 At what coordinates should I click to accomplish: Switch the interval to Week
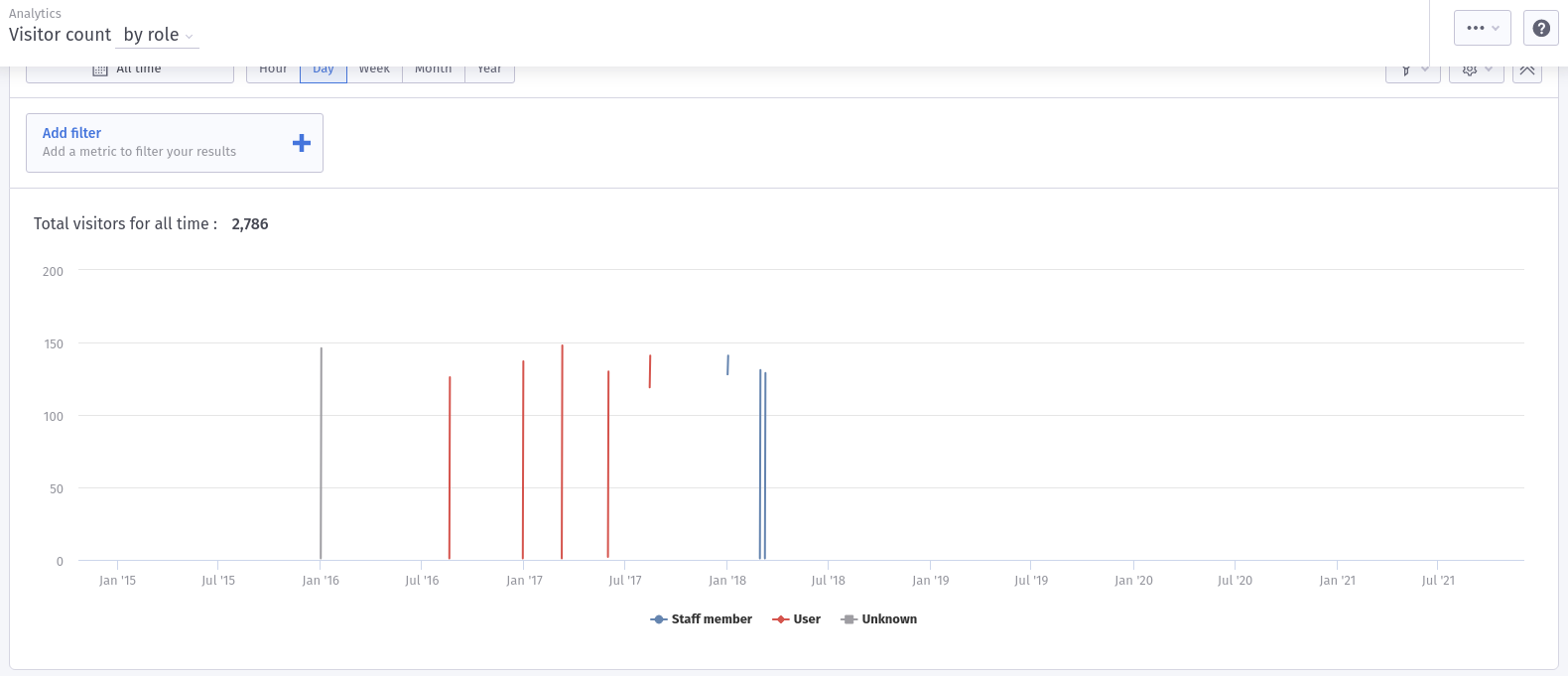374,70
